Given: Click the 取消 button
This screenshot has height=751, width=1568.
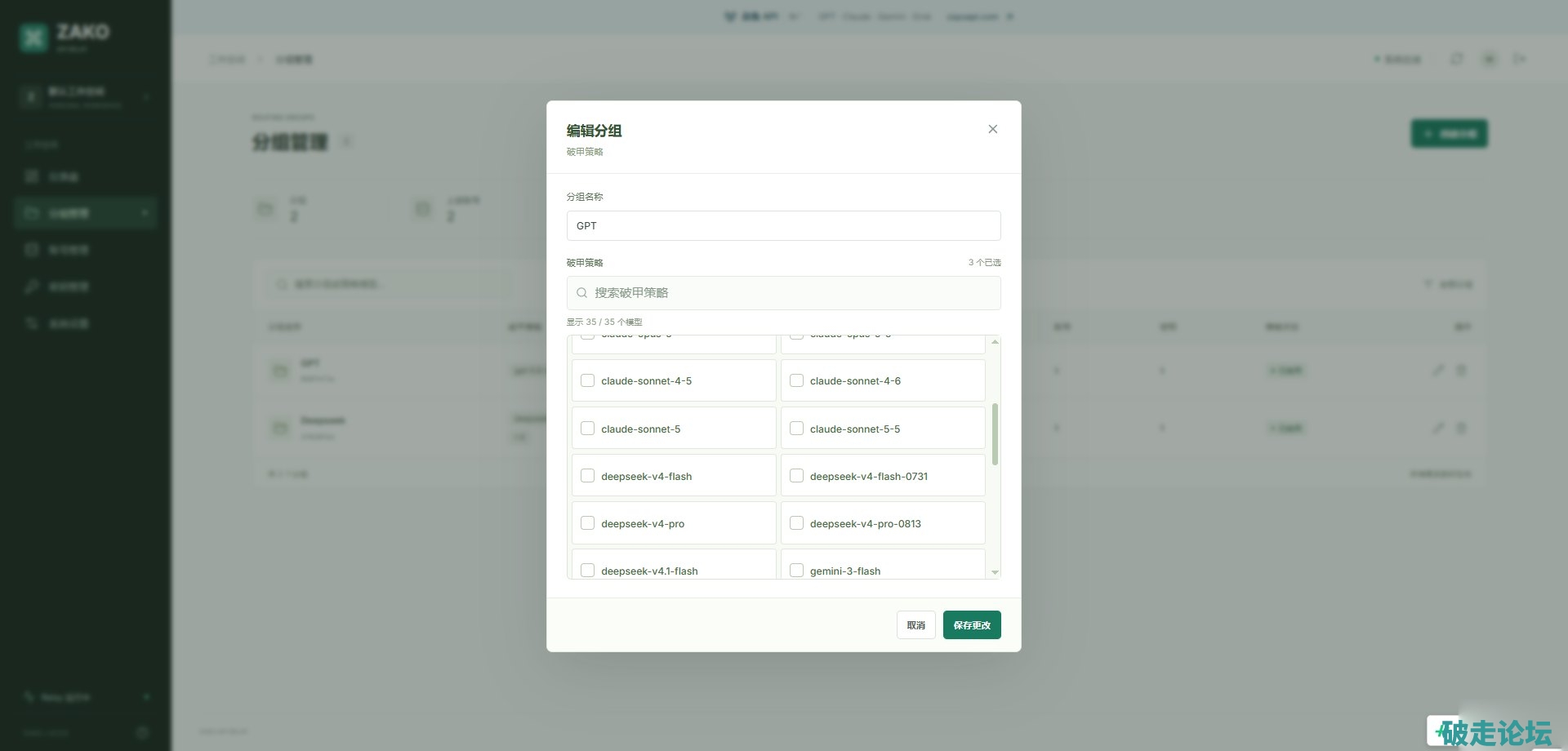Looking at the screenshot, I should 915,625.
